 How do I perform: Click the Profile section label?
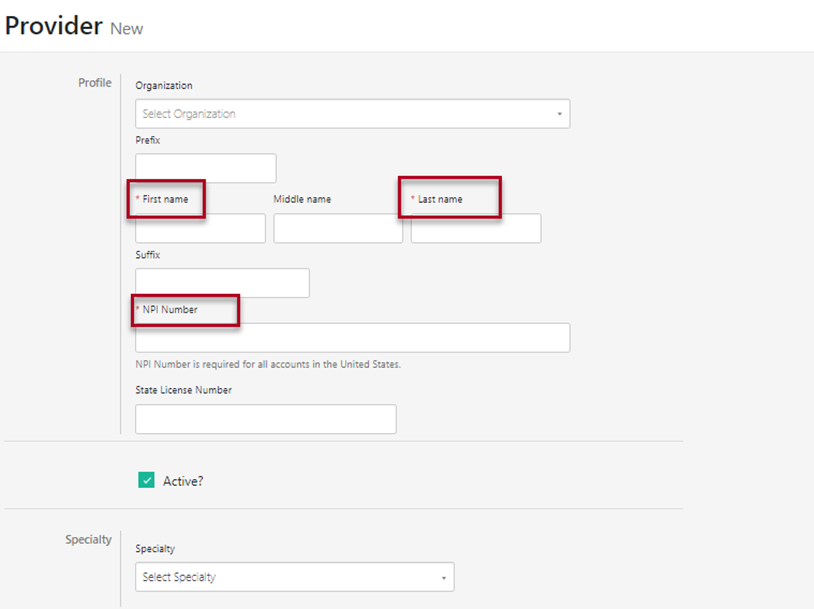[94, 83]
